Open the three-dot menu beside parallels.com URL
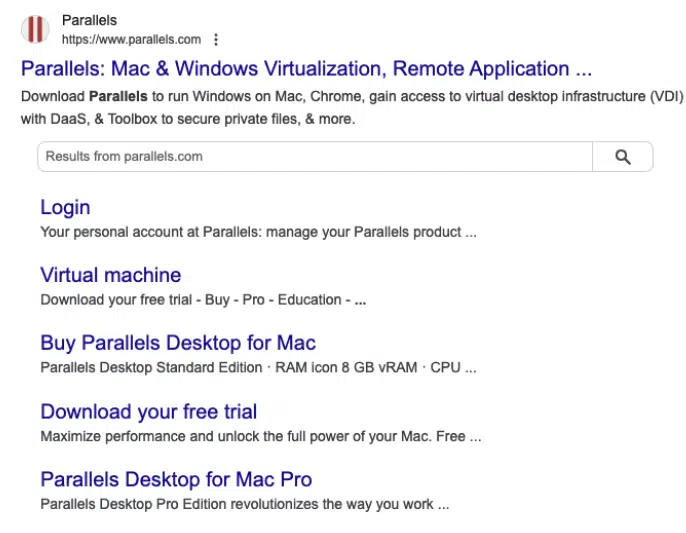Screen dimensions: 686x533 click(216, 39)
